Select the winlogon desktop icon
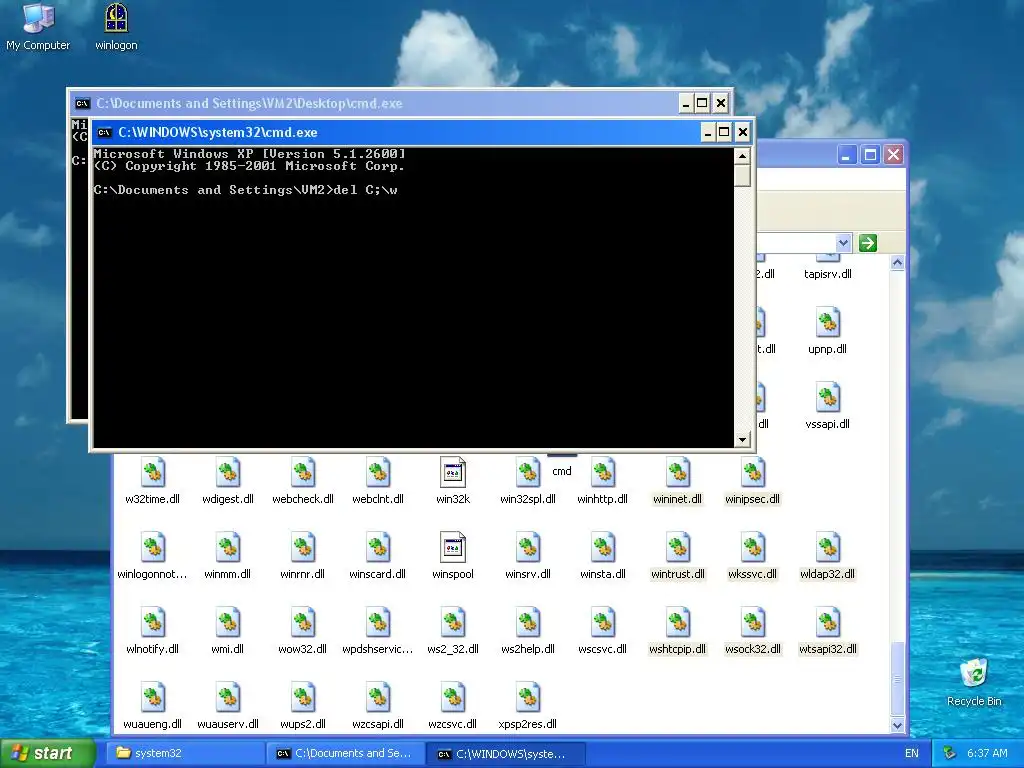The width and height of the screenshot is (1024, 768). point(116,27)
